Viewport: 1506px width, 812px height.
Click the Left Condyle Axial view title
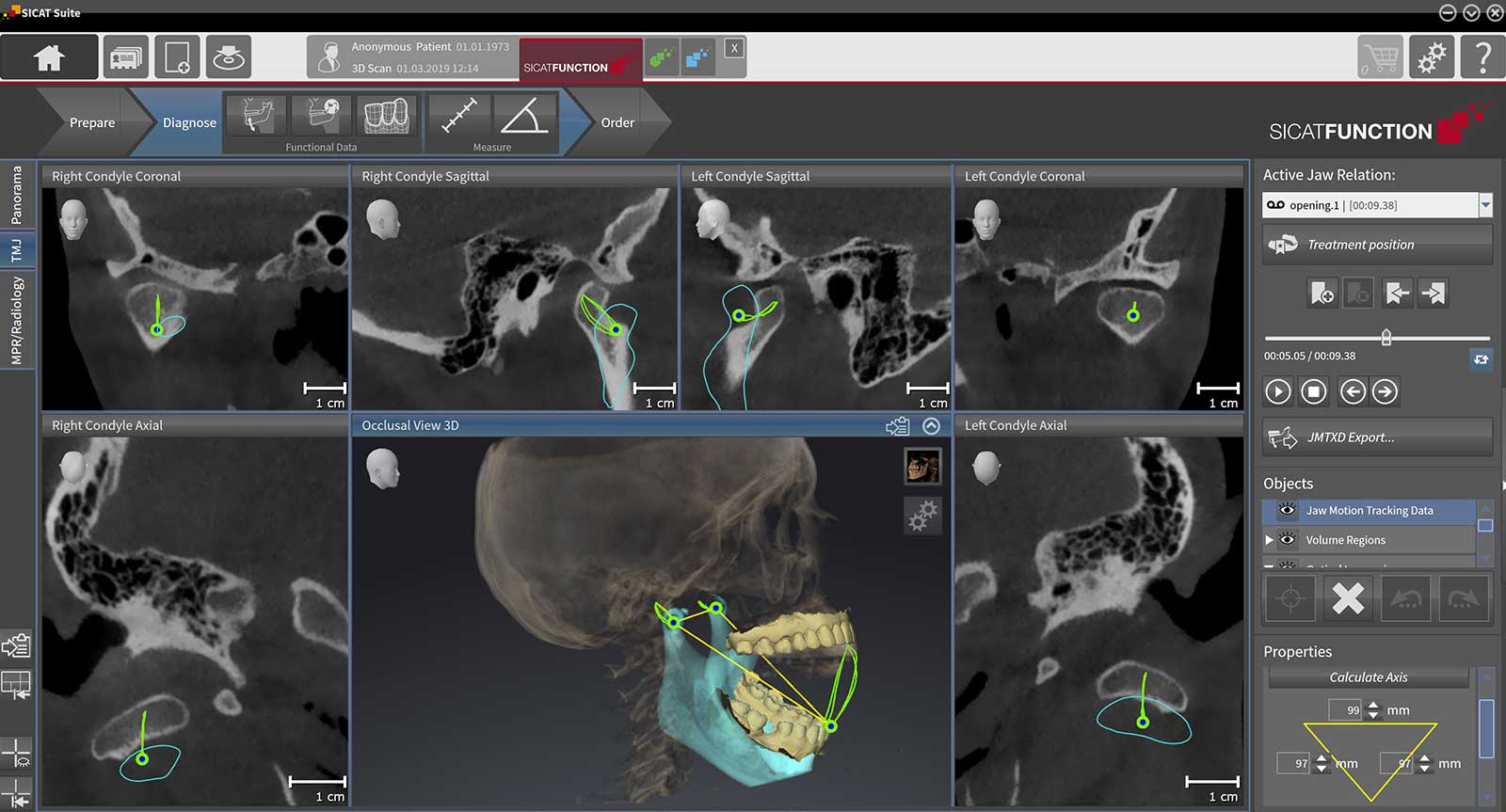point(1016,425)
